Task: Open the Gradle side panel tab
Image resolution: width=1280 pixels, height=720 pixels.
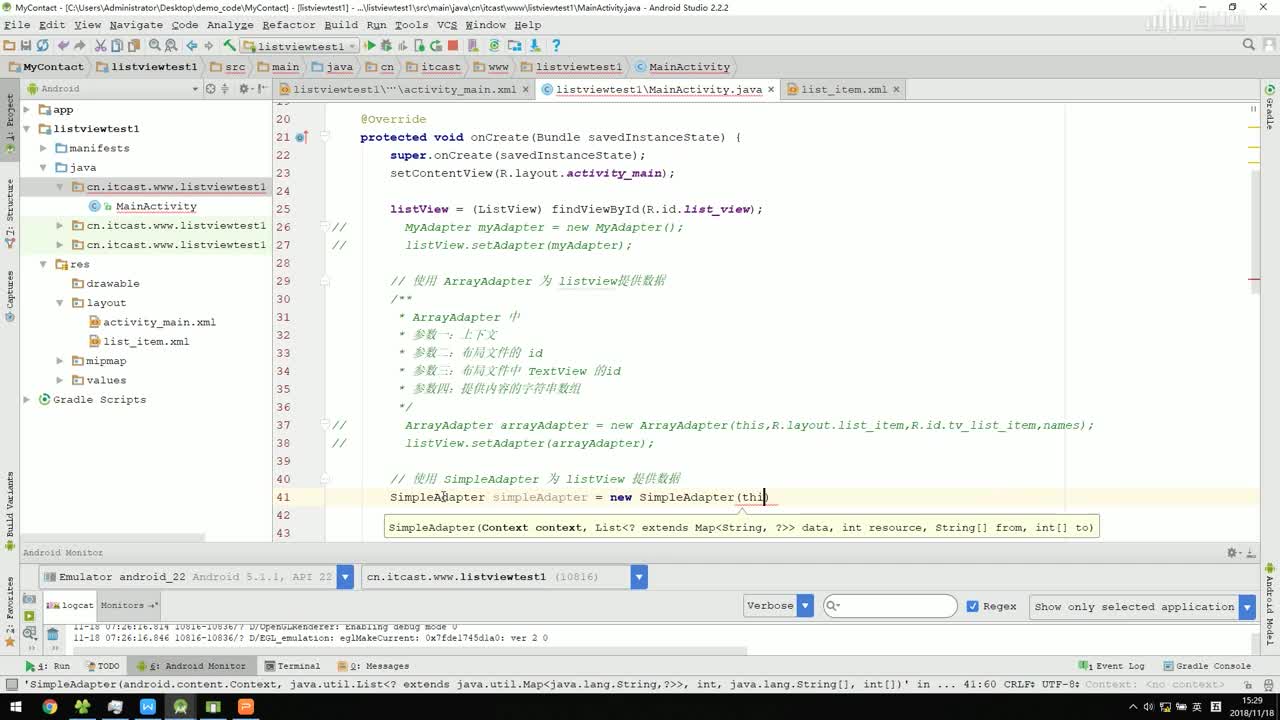Action: 1270,107
